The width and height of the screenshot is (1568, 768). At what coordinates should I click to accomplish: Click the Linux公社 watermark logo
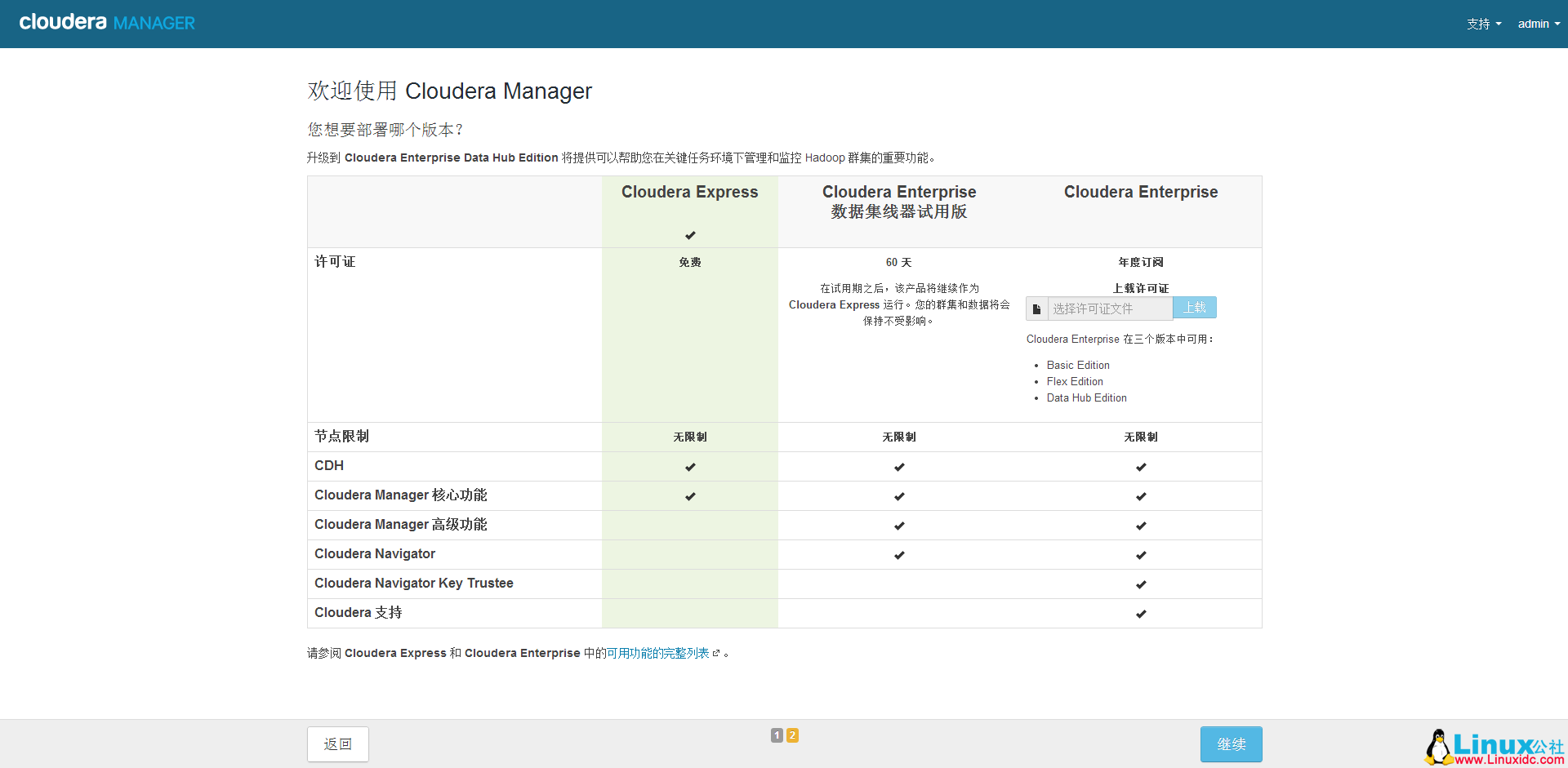[x=1494, y=747]
